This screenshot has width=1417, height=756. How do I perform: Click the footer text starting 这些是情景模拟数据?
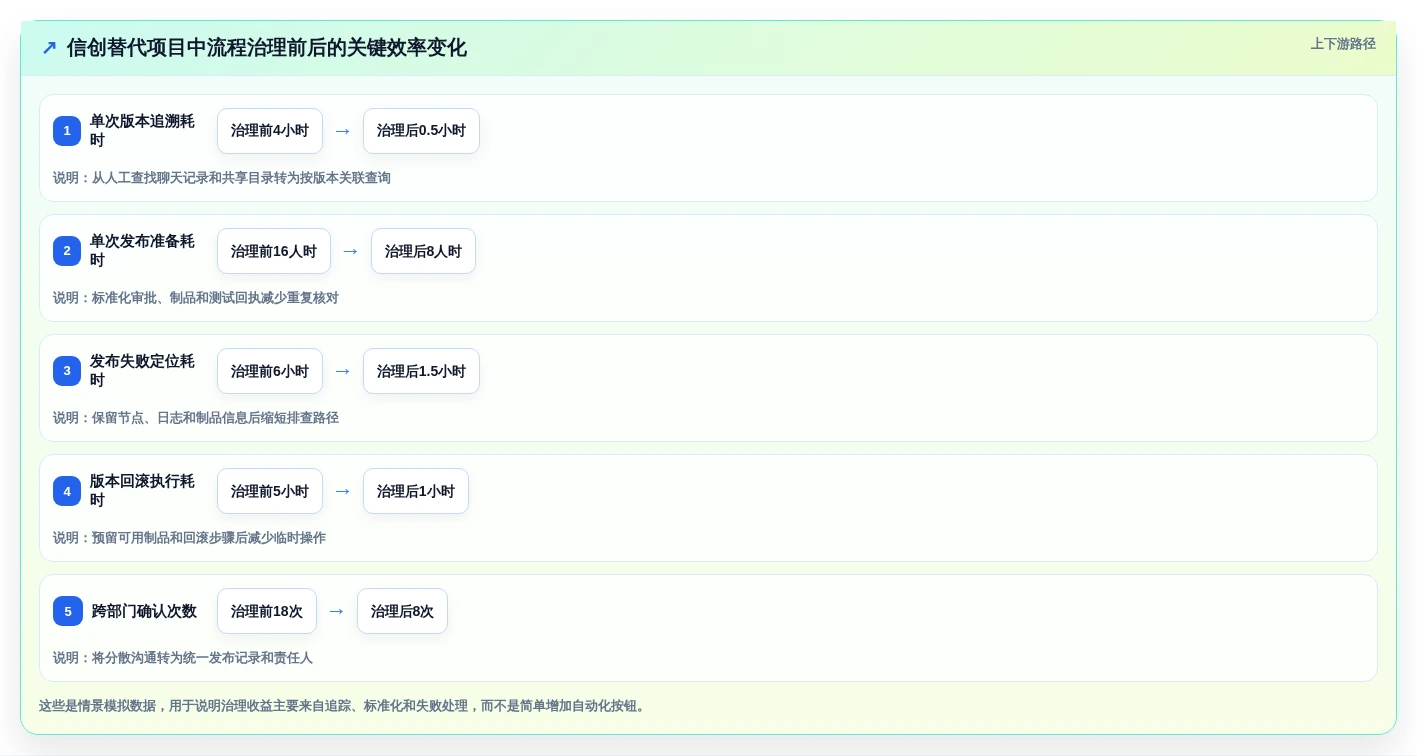344,706
